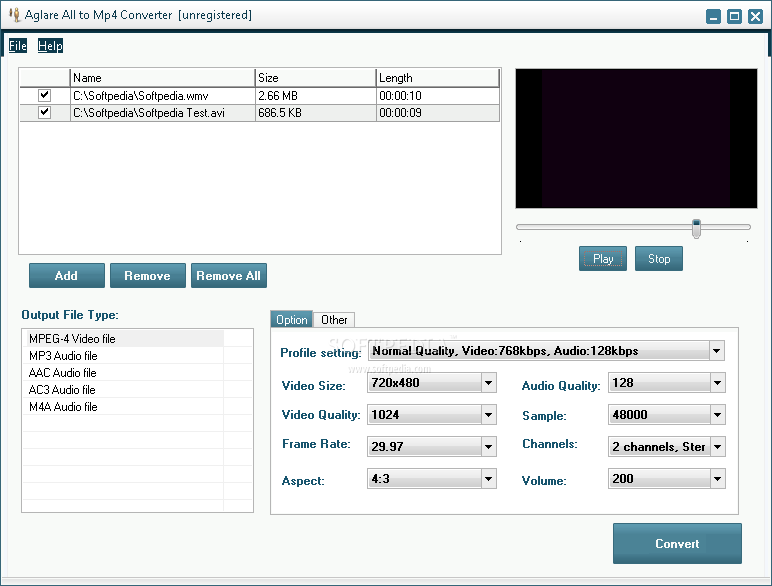772x586 pixels.
Task: Close the converter window
Action: 755,16
